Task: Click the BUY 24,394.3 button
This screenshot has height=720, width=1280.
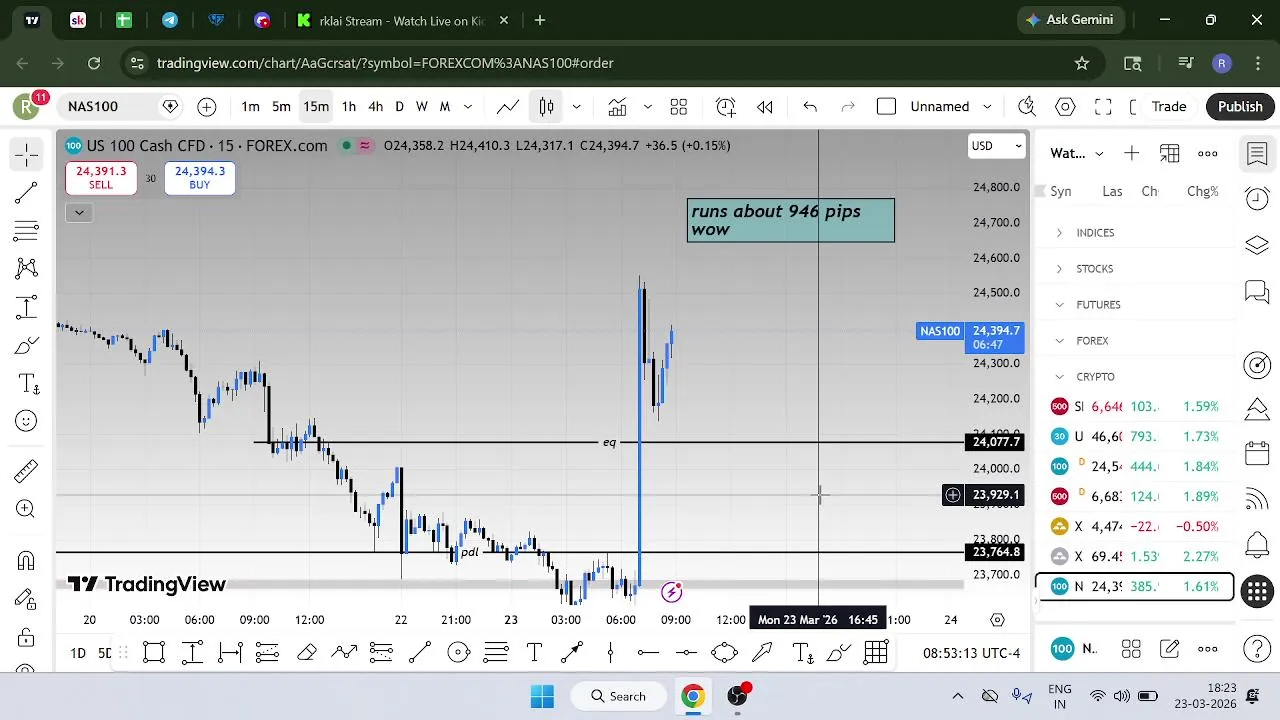Action: pos(200,178)
